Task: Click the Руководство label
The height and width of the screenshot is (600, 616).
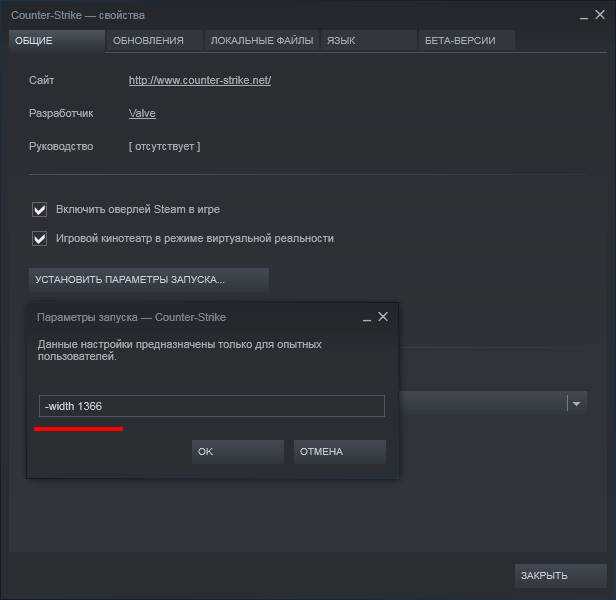Action: coord(61,147)
